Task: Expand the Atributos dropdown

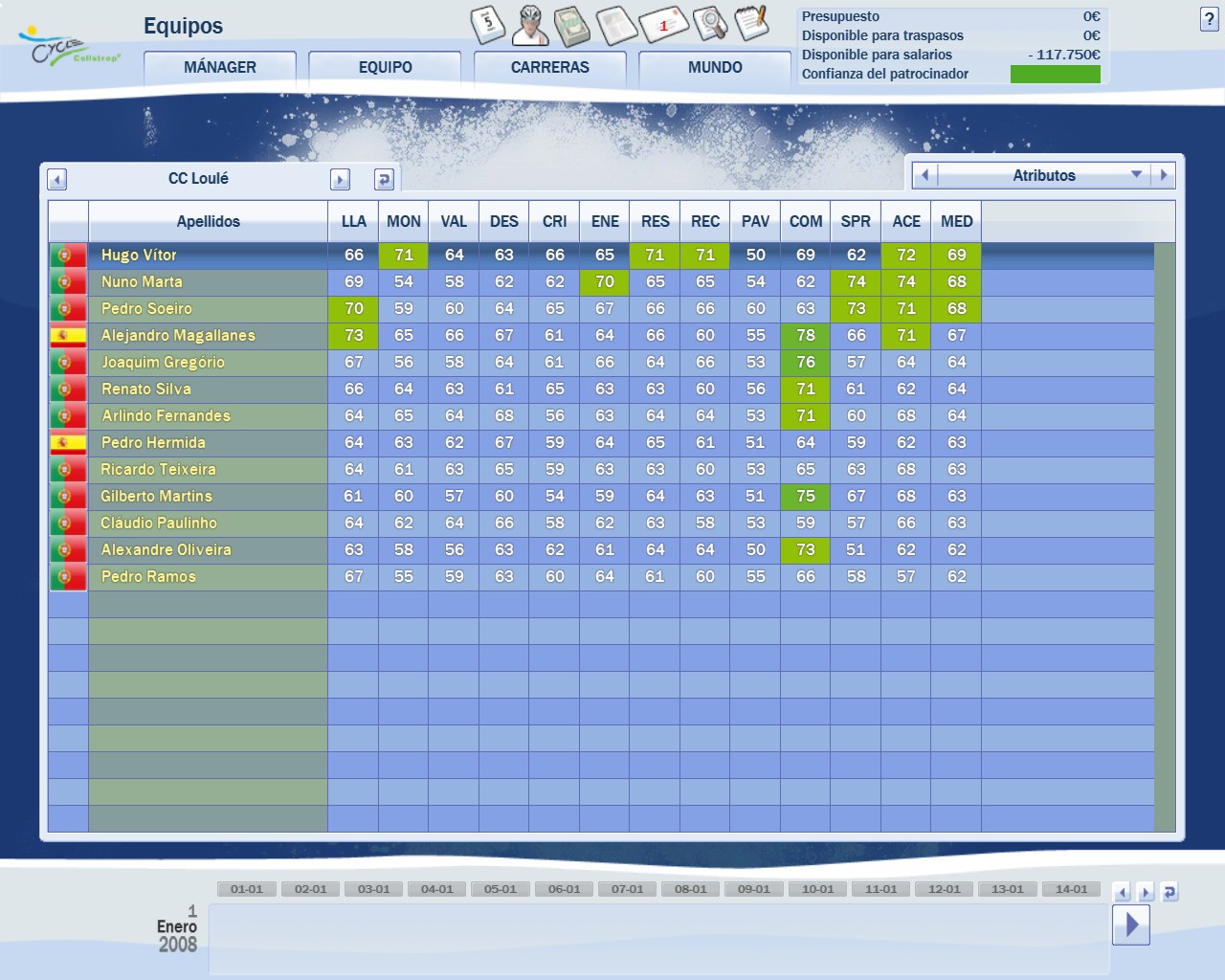Action: [x=1136, y=175]
